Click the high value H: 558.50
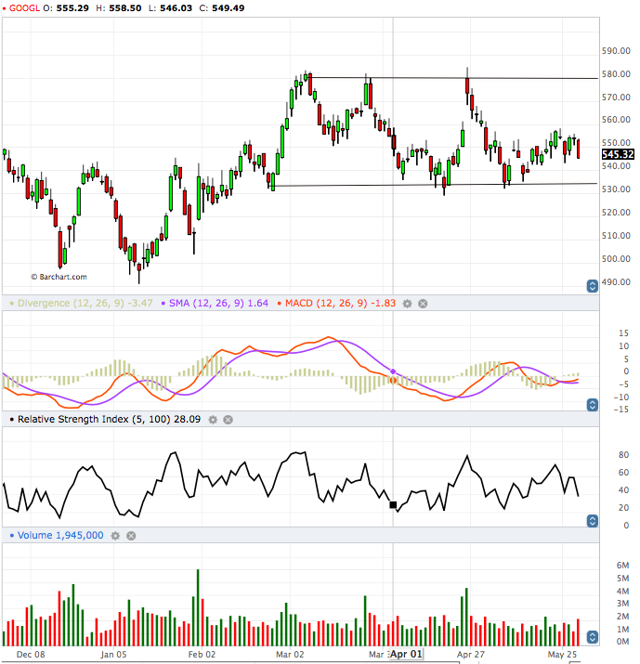This screenshot has height=664, width=640. click(119, 8)
